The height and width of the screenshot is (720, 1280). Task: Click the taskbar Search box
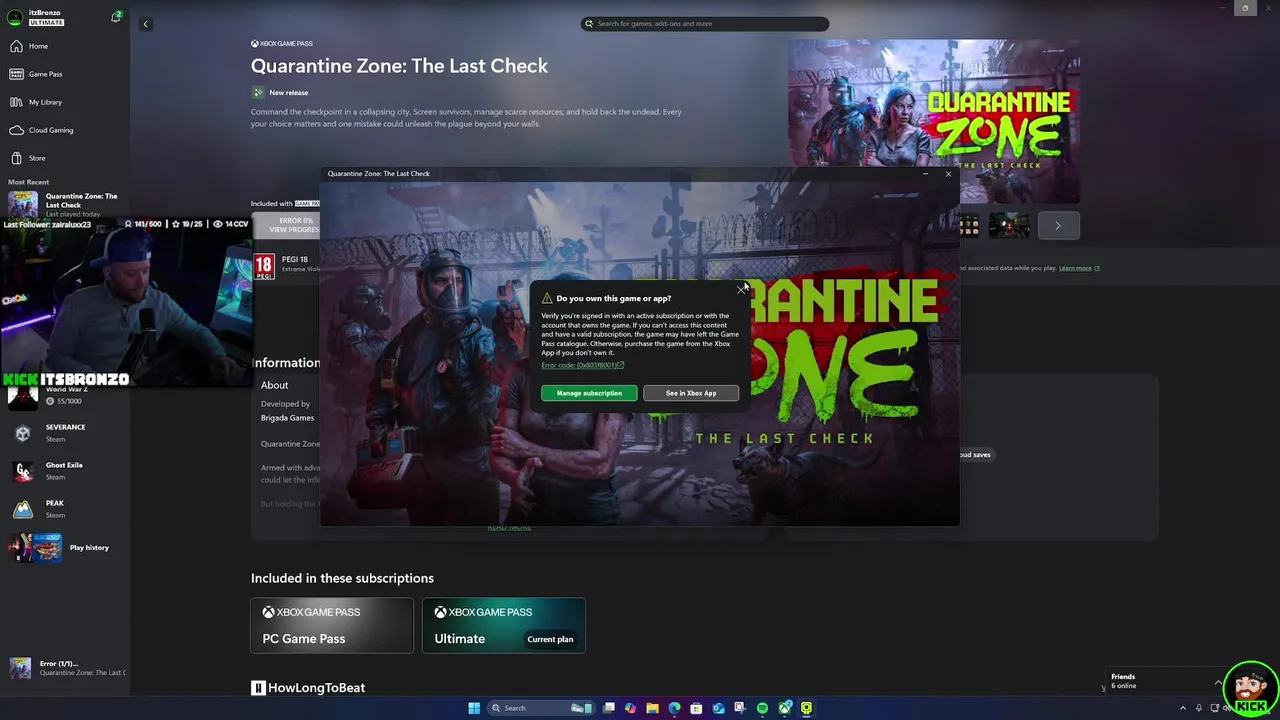click(x=540, y=708)
